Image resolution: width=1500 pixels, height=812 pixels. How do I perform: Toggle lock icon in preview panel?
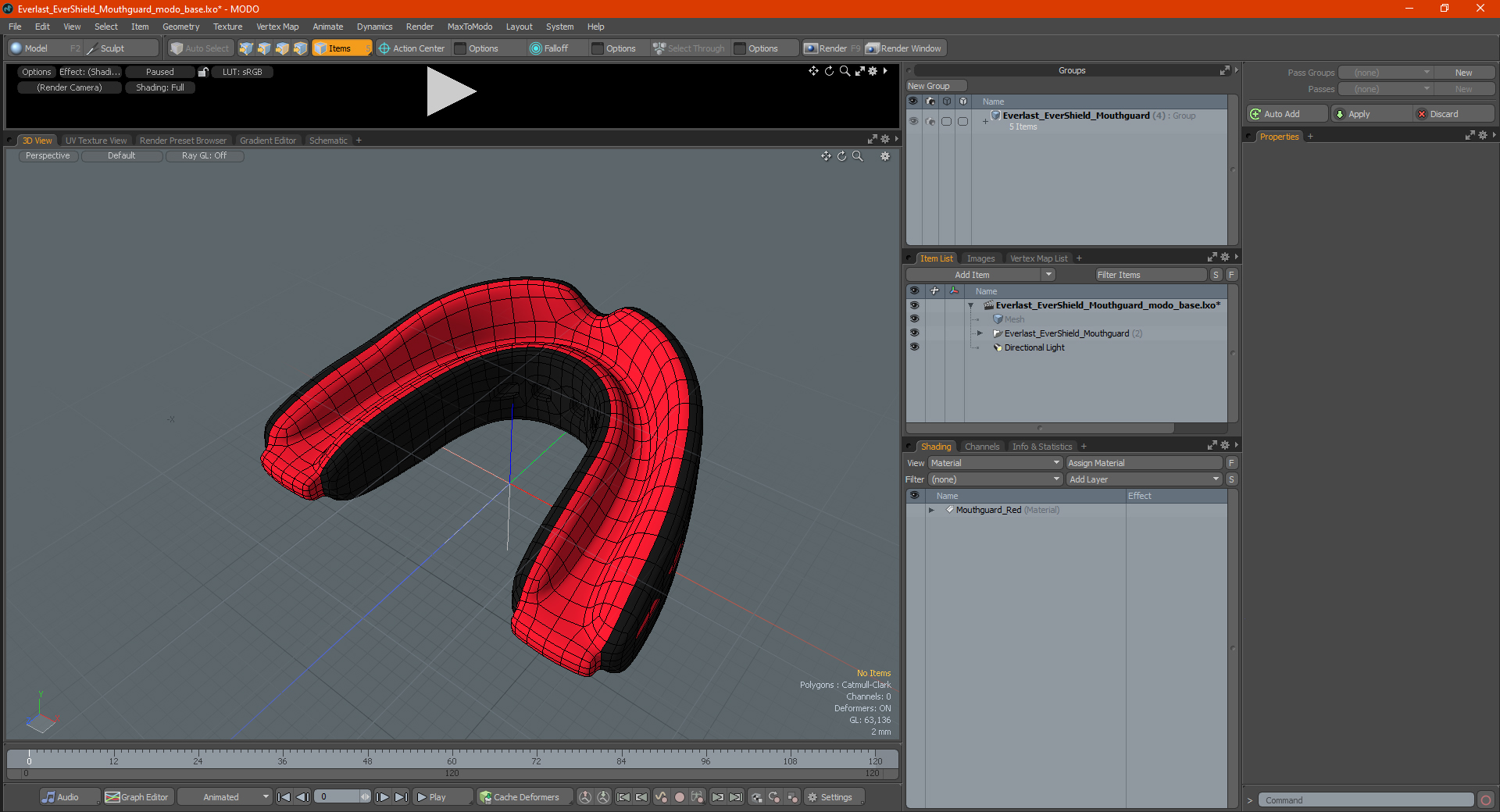pos(203,72)
